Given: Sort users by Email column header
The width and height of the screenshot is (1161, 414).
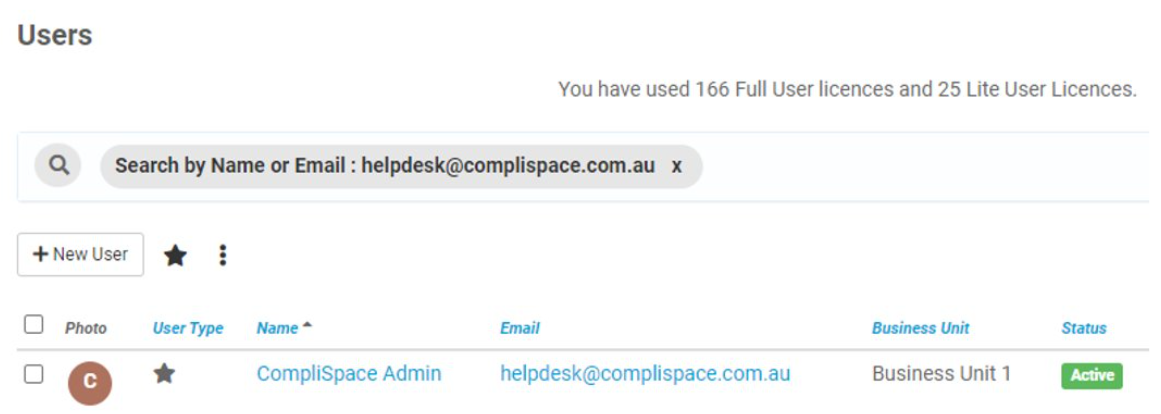Looking at the screenshot, I should [x=520, y=328].
